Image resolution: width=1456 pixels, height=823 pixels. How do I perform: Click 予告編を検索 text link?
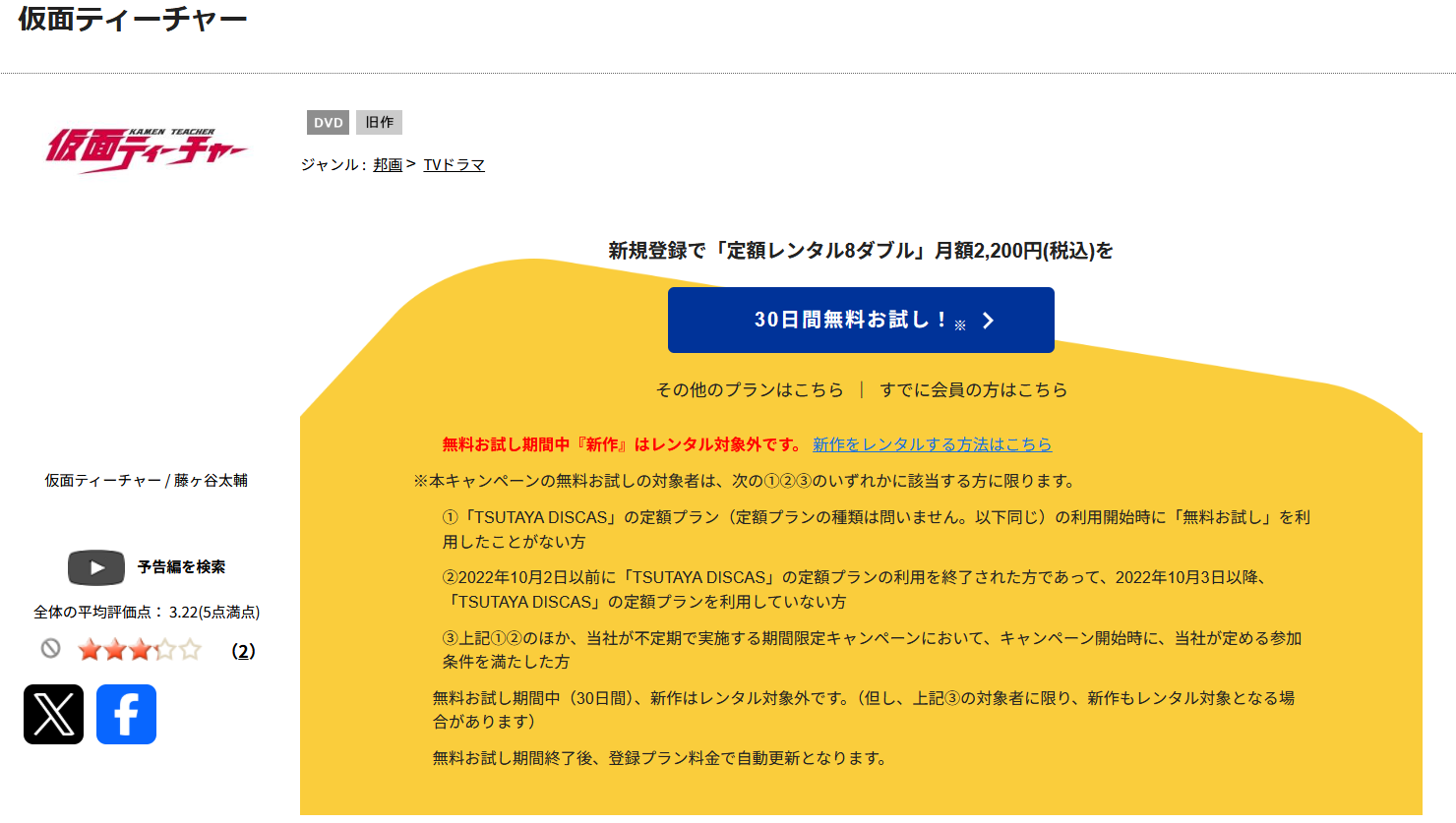tap(181, 567)
